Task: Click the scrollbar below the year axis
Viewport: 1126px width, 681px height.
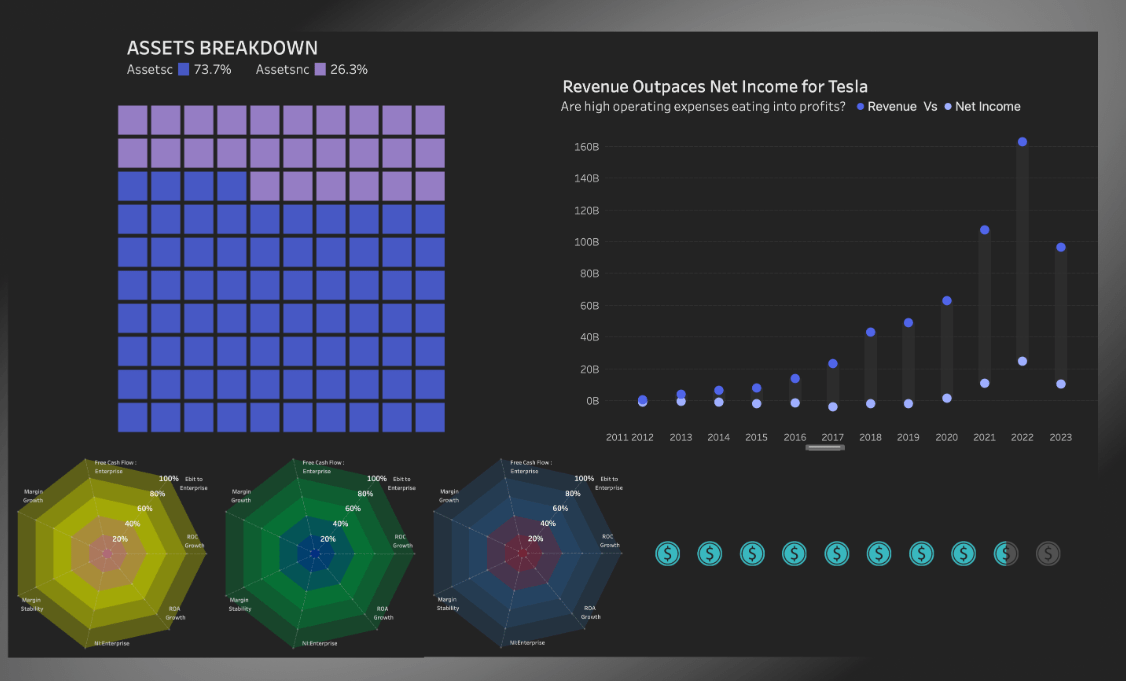Action: [x=827, y=448]
